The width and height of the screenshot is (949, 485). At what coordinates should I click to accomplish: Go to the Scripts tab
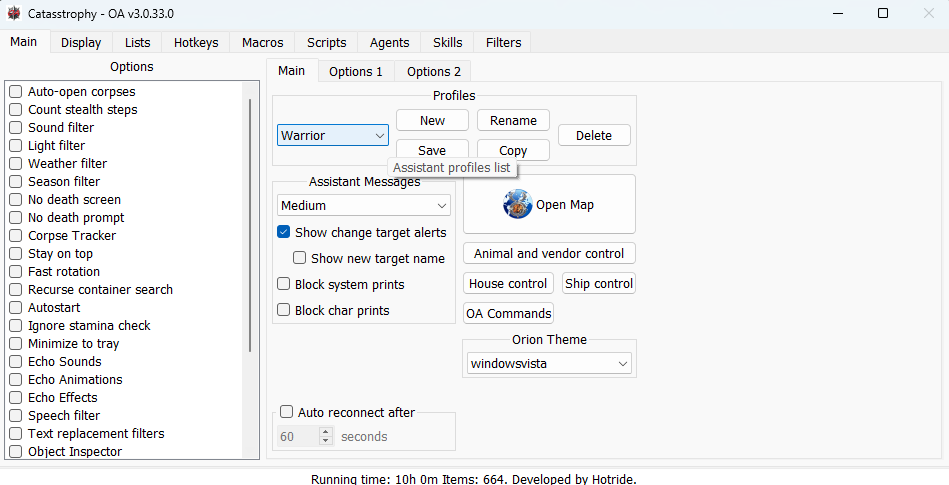[326, 42]
